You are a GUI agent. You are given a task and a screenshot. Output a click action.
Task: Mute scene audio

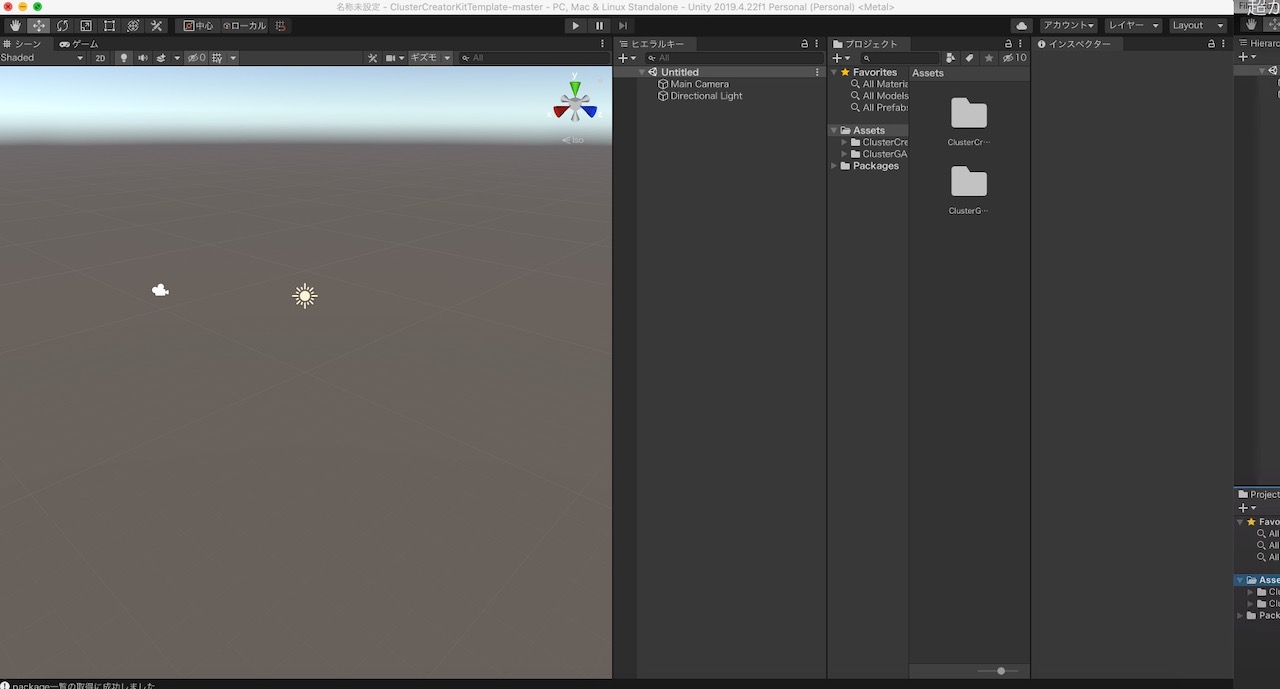pyautogui.click(x=142, y=57)
